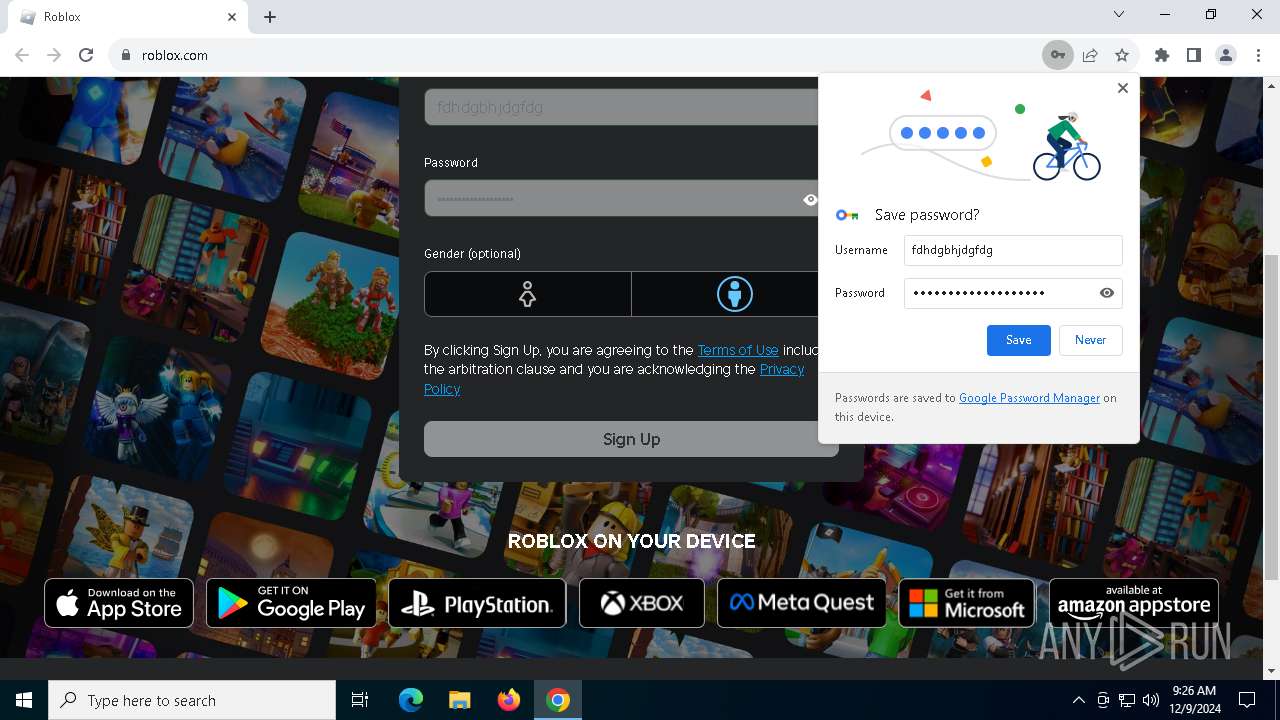Select the male gender option
The width and height of the screenshot is (1280, 720).
pos(734,294)
